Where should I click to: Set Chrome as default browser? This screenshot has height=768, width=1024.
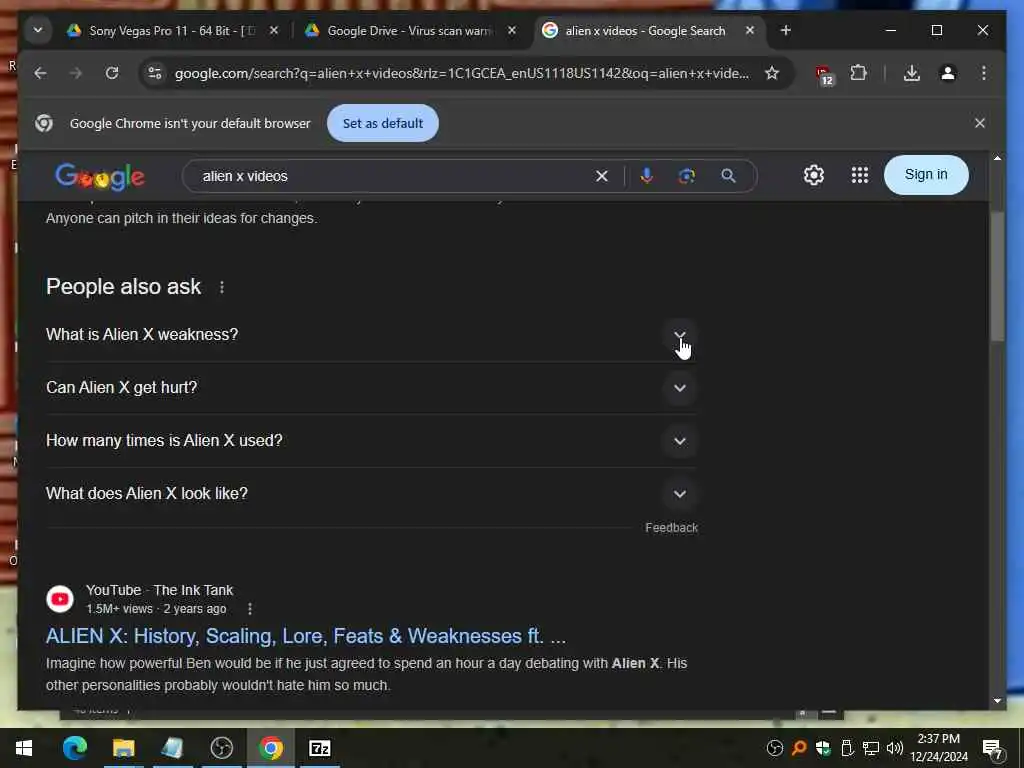click(383, 123)
